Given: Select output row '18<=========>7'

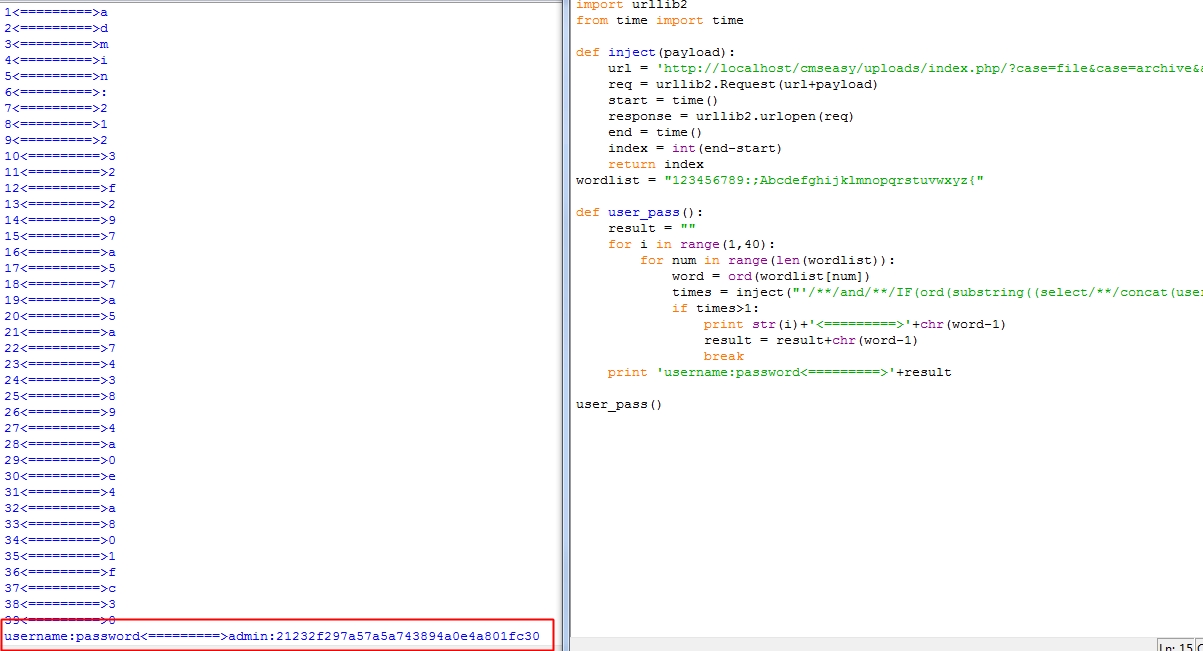Looking at the screenshot, I should point(60,284).
